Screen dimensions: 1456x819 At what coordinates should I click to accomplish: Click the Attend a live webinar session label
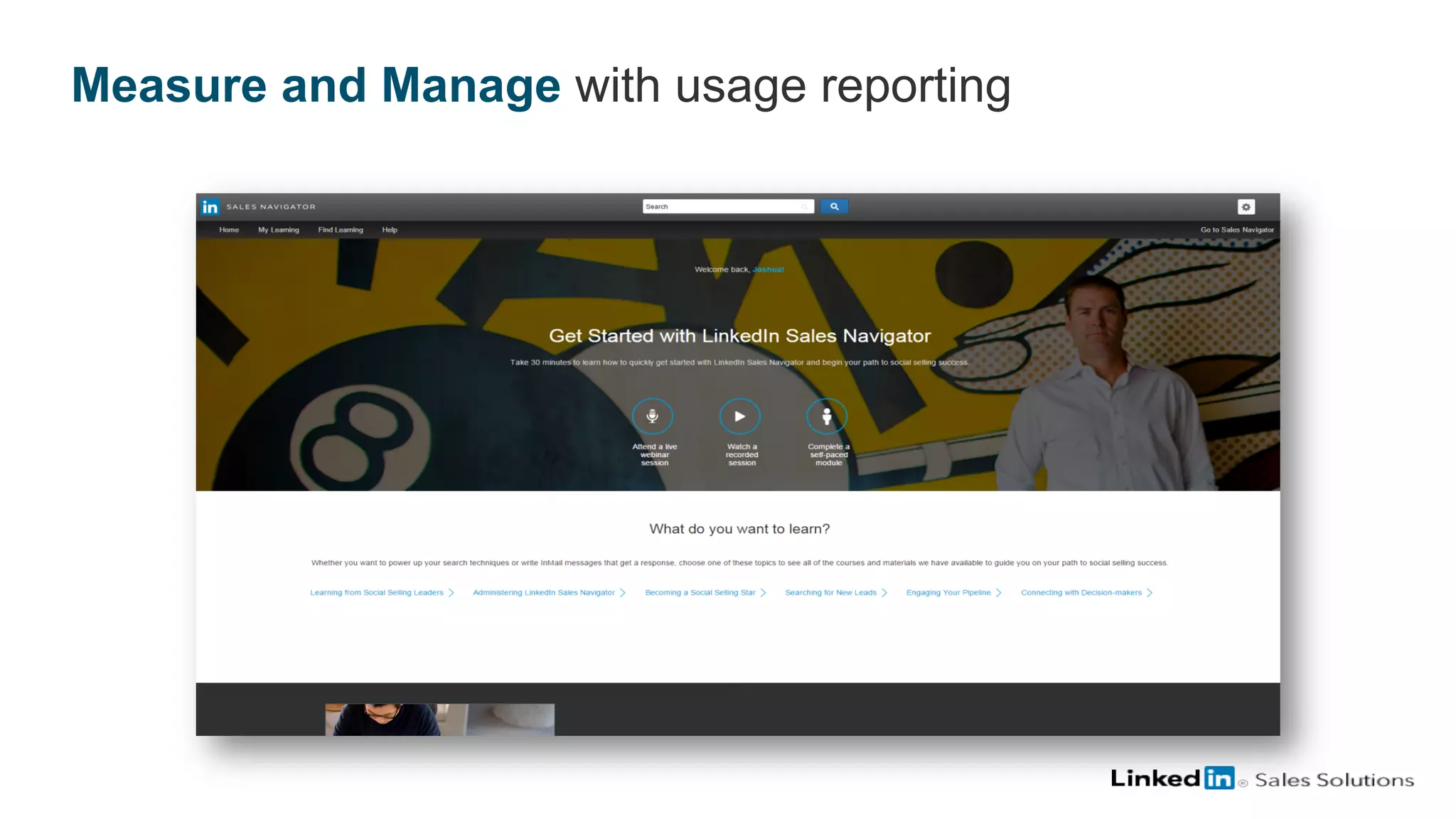point(655,455)
